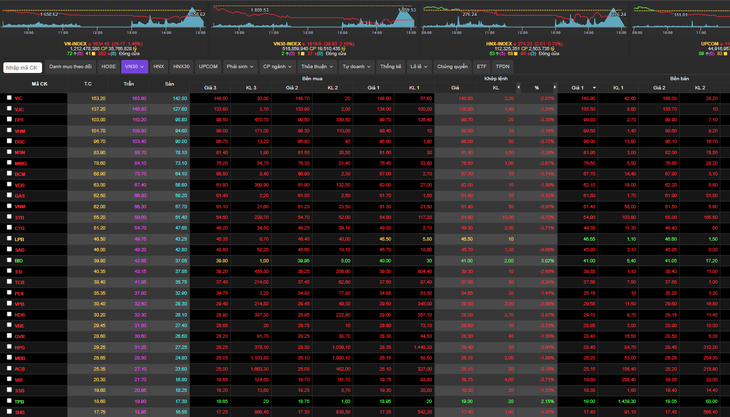730x417 pixels.
Task: Click the Nhập mã CK search field
Action: tap(22, 67)
